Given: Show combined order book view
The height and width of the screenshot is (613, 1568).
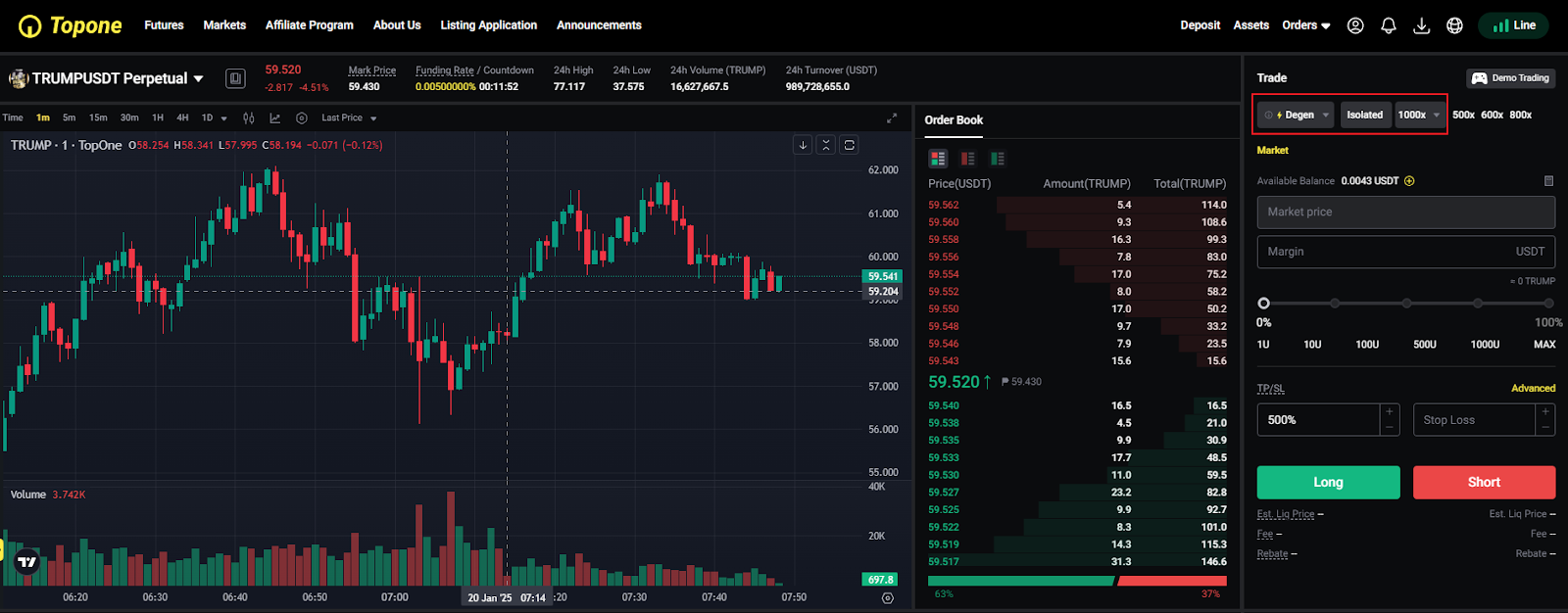Looking at the screenshot, I should 938,159.
